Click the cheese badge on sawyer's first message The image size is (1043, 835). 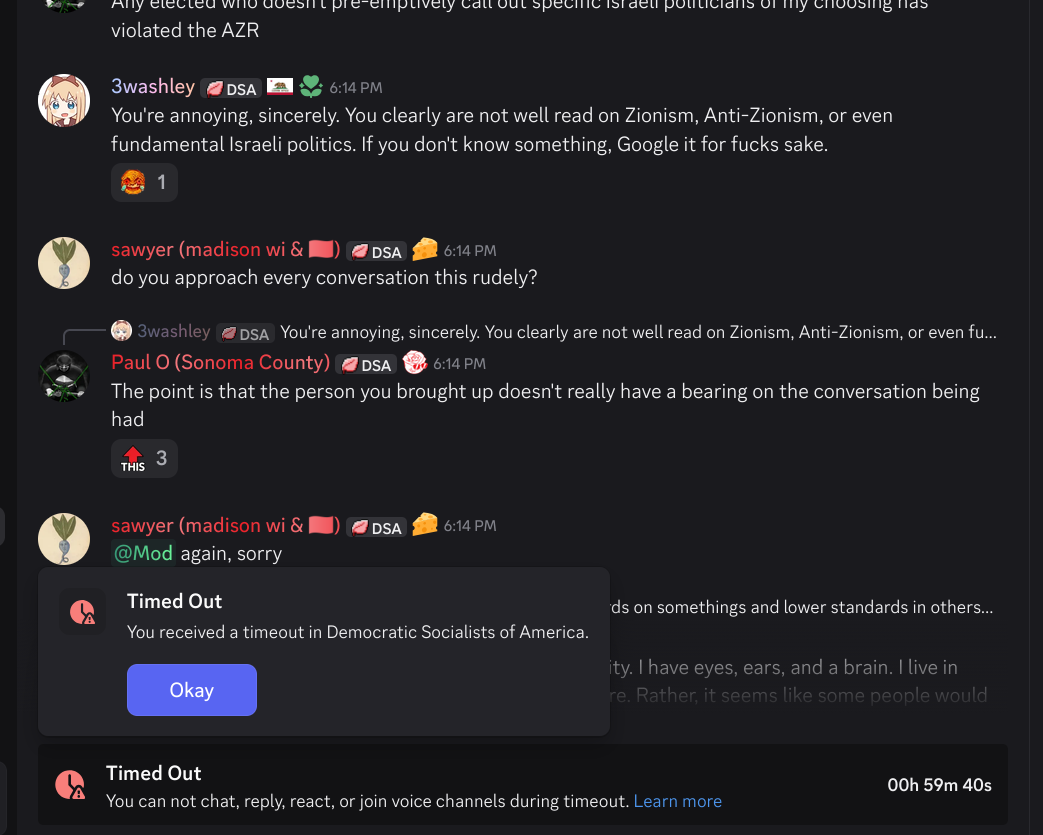[x=425, y=250]
